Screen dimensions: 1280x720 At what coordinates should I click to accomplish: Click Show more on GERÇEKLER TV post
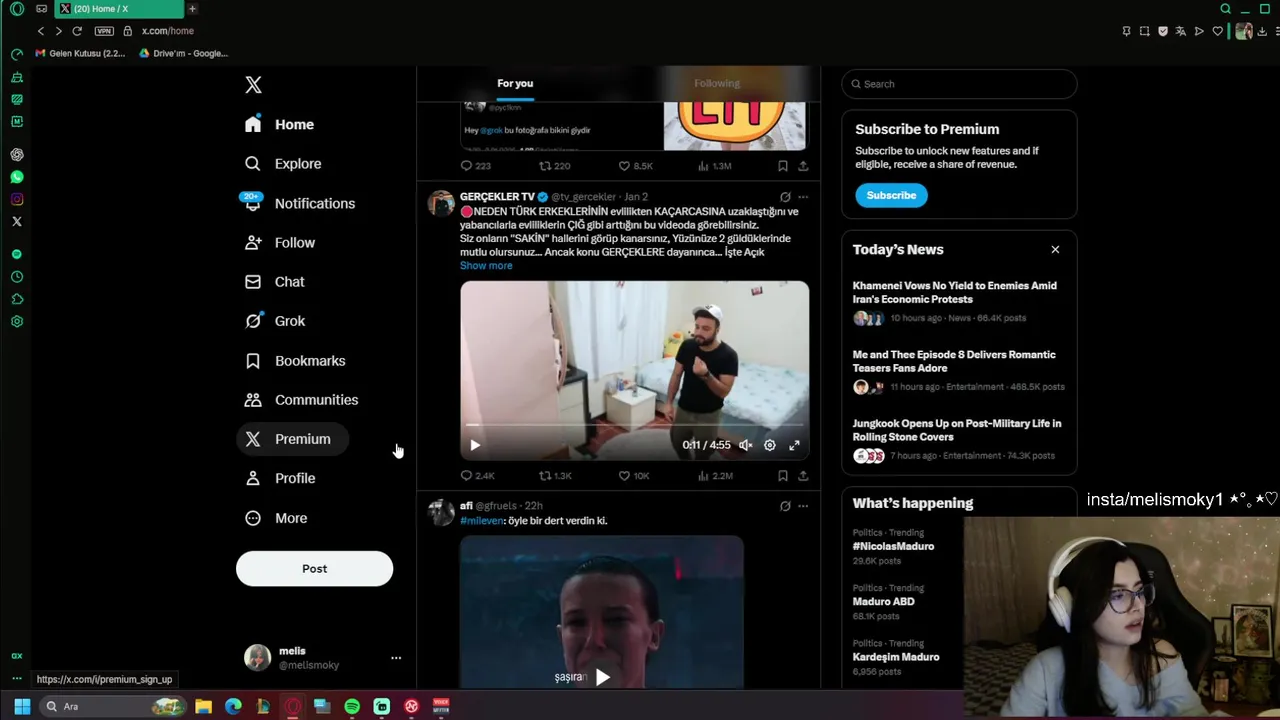tap(486, 266)
